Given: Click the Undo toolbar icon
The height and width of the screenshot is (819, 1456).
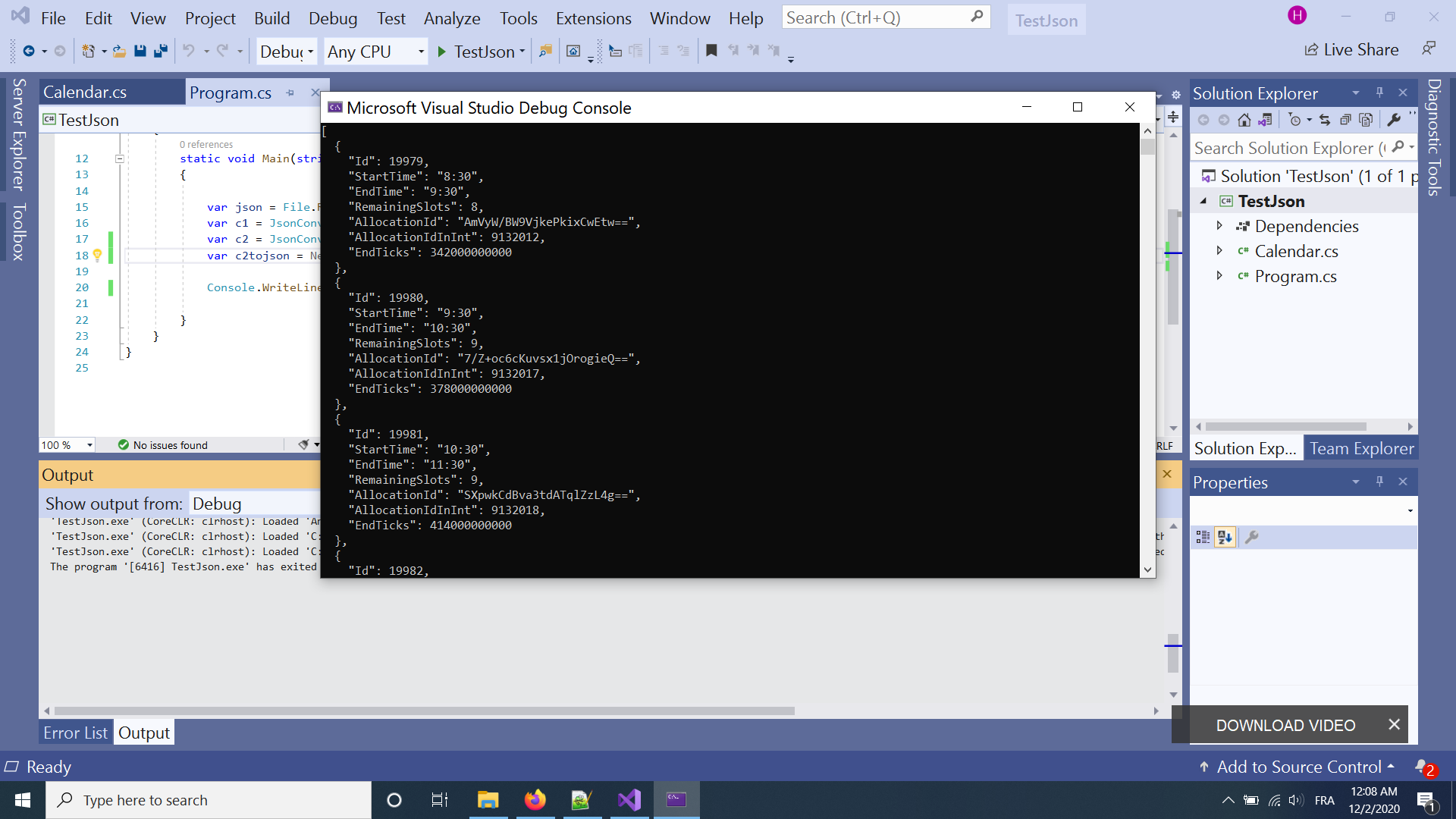Looking at the screenshot, I should coord(189,51).
